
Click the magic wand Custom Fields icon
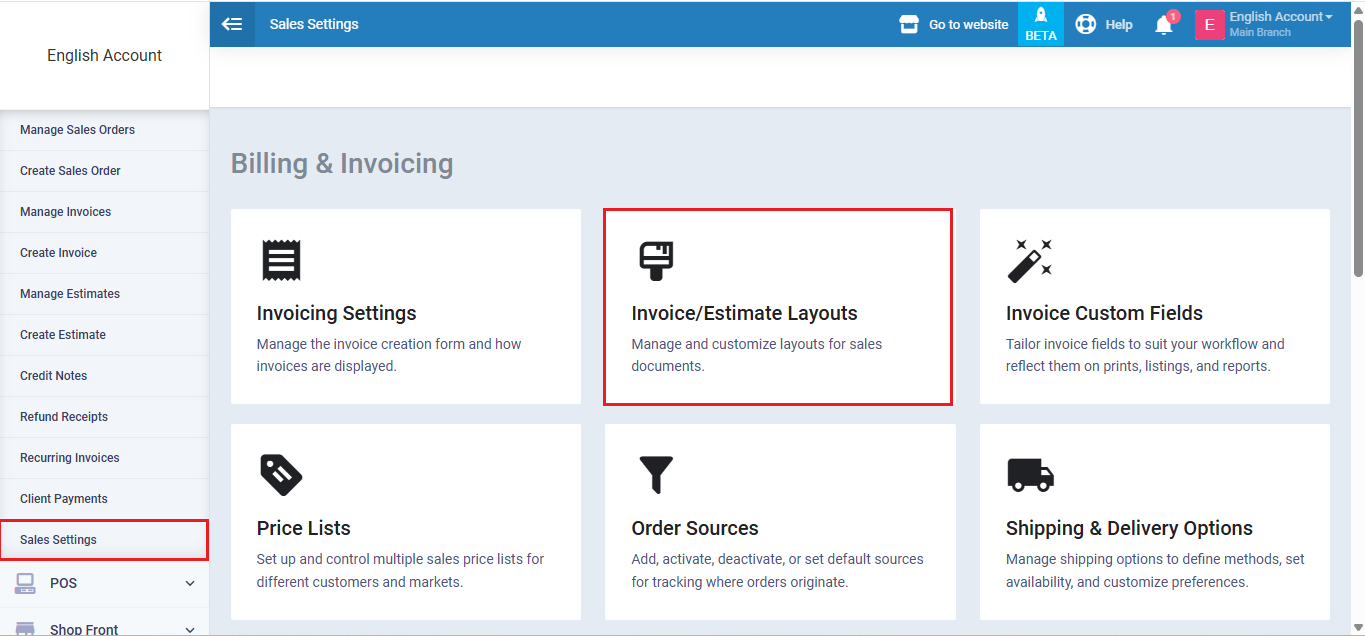1029,260
